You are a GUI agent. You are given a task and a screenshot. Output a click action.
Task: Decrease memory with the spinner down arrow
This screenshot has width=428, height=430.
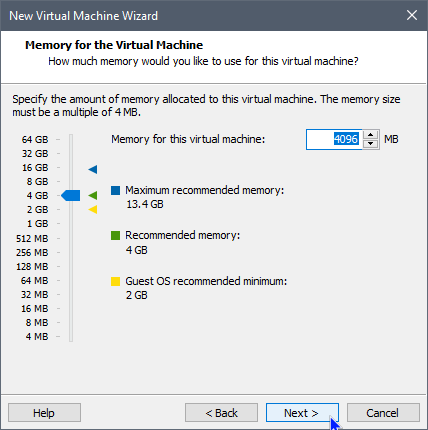(370, 144)
